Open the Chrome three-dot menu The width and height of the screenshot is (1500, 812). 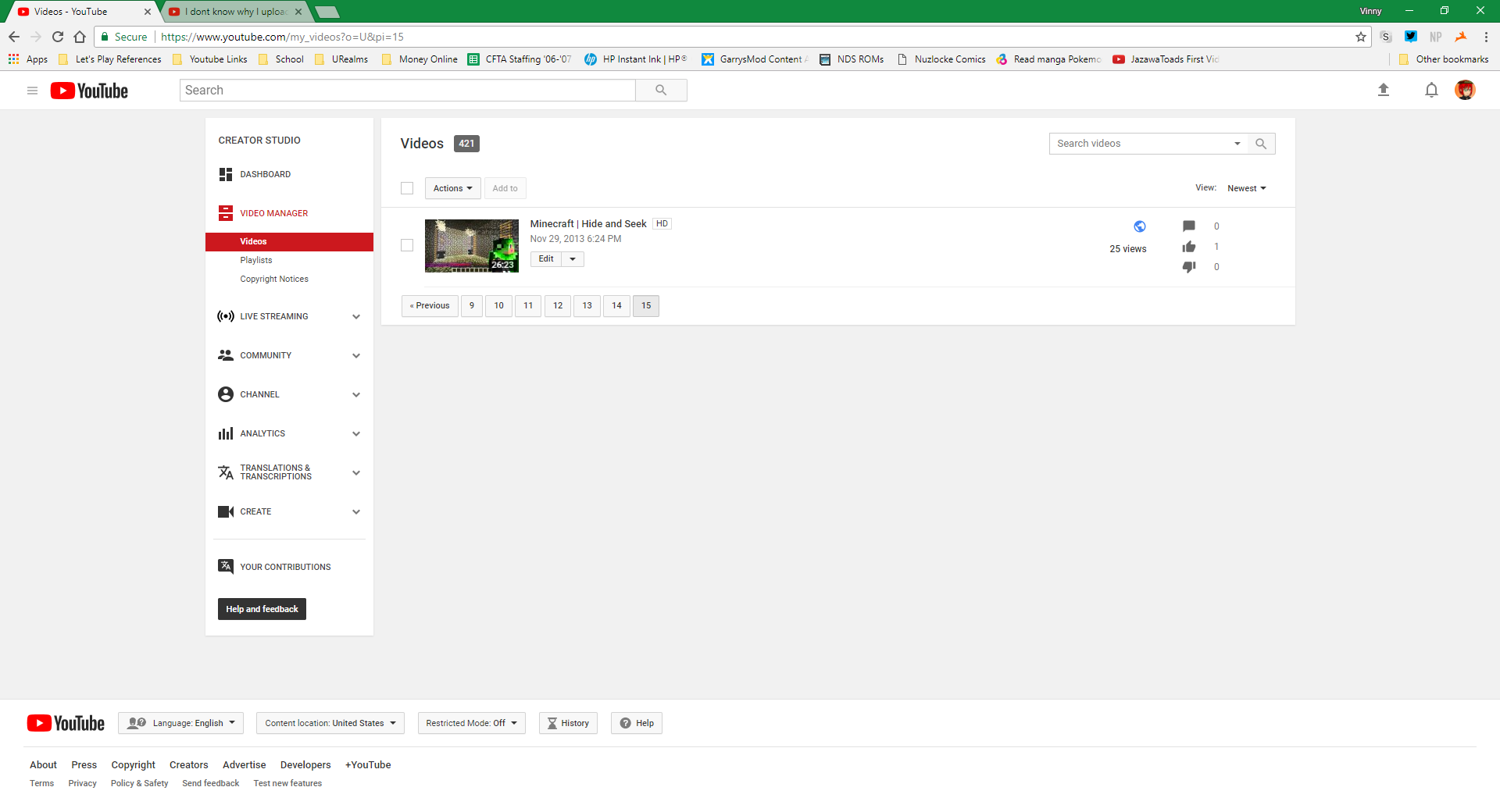tap(1486, 37)
